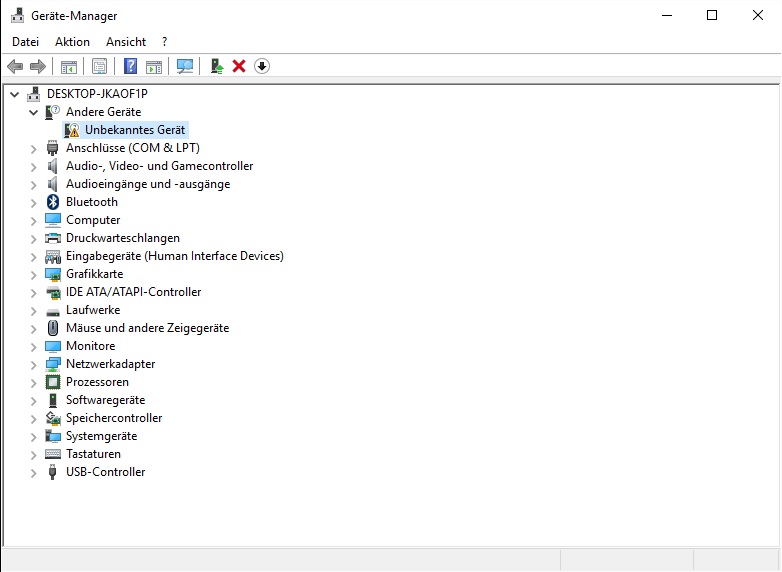Screen dimensions: 782x572
Task: Expand the Netzwerkadapter chevron
Action: [x=33, y=365]
